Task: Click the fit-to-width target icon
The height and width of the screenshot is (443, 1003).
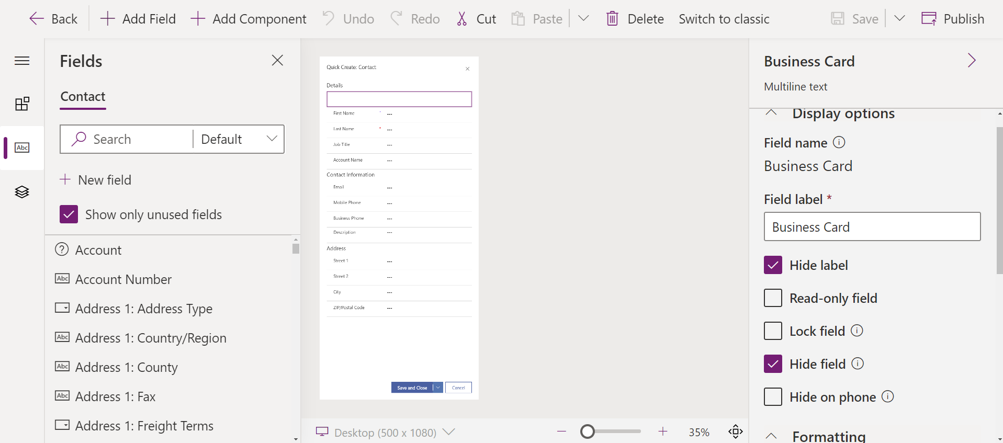Action: point(735,432)
